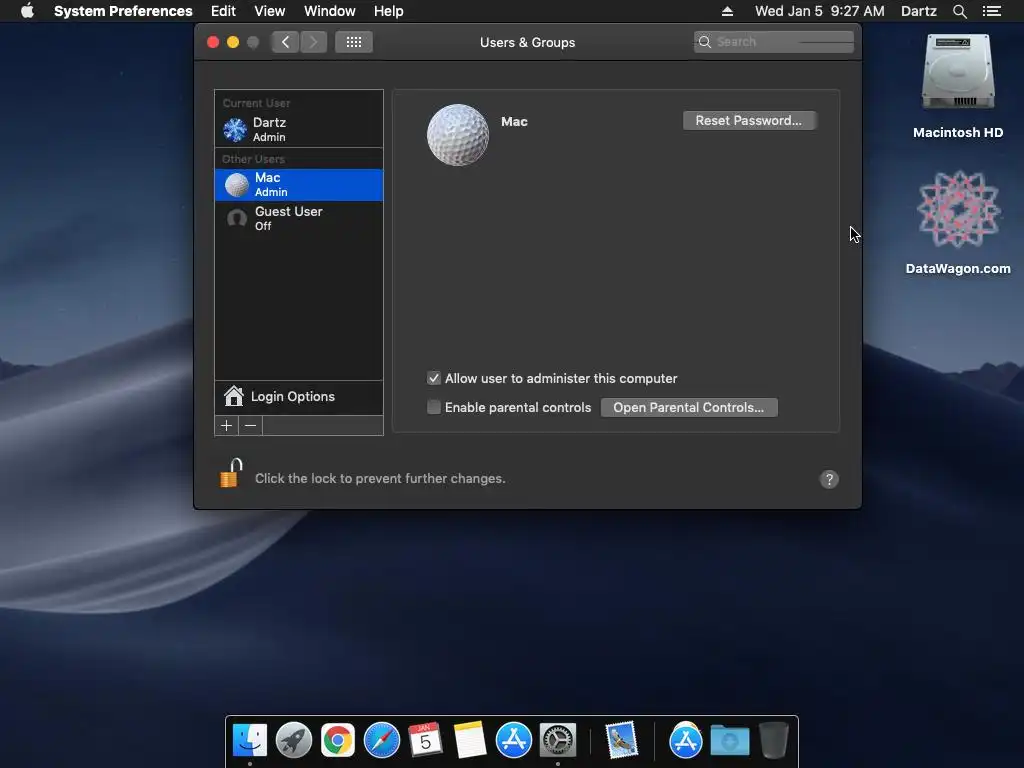
Task: Select Mac Admin user row
Action: (x=299, y=185)
